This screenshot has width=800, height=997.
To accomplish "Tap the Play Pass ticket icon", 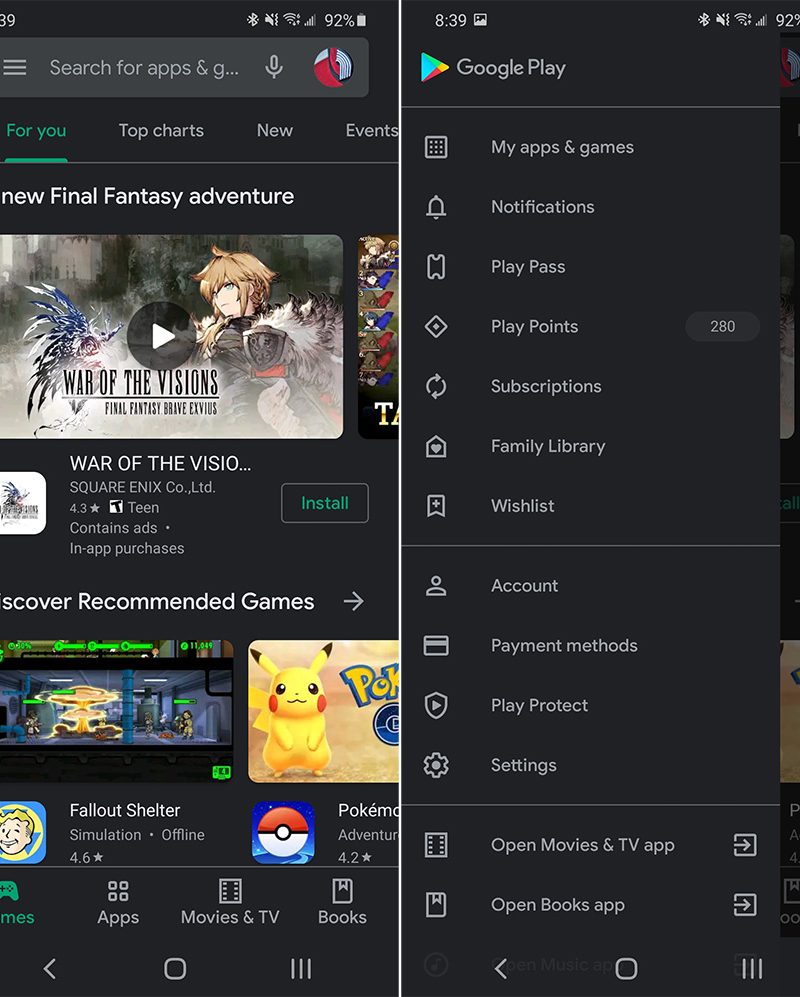I will [436, 267].
